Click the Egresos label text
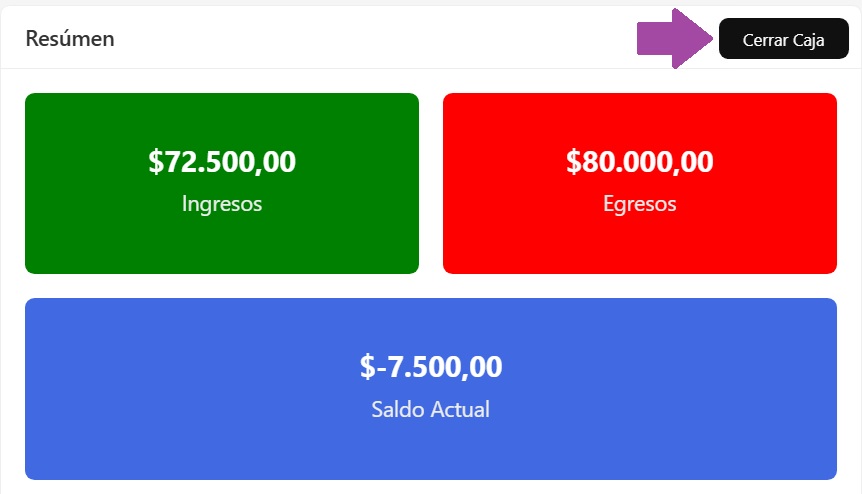The image size is (862, 494). pos(640,204)
